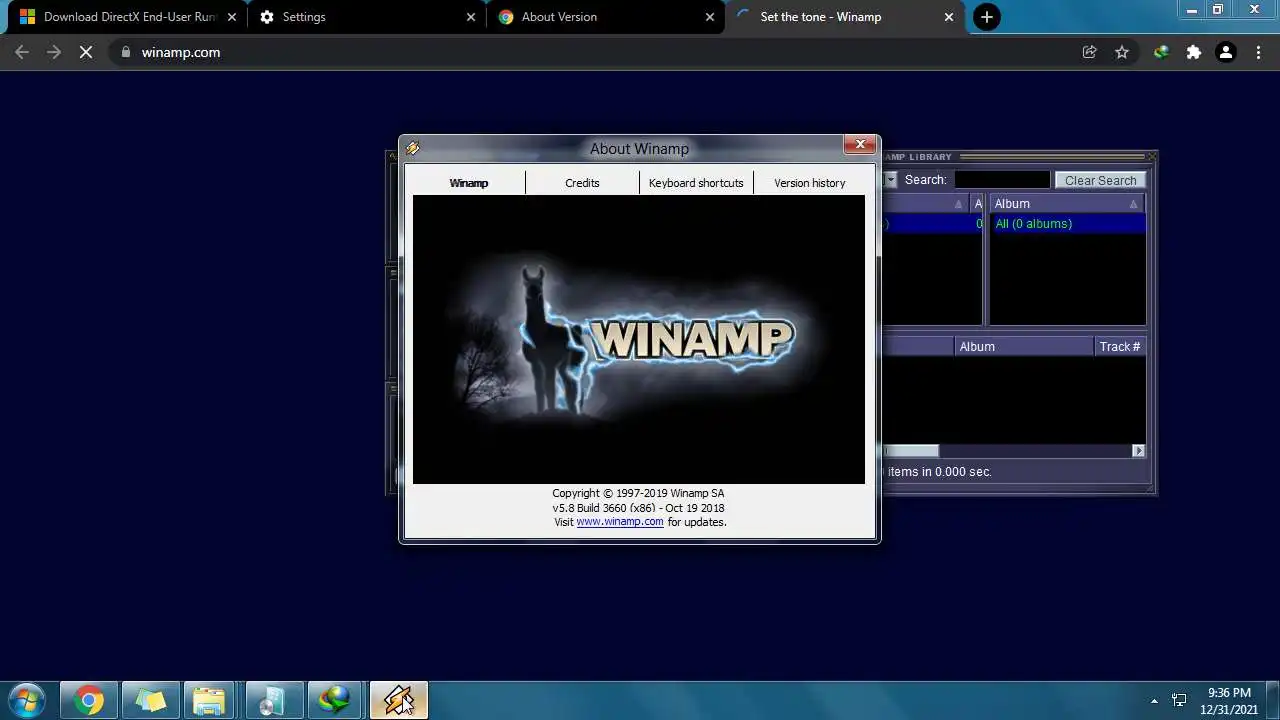Select All (0 albums) row

coord(1067,224)
